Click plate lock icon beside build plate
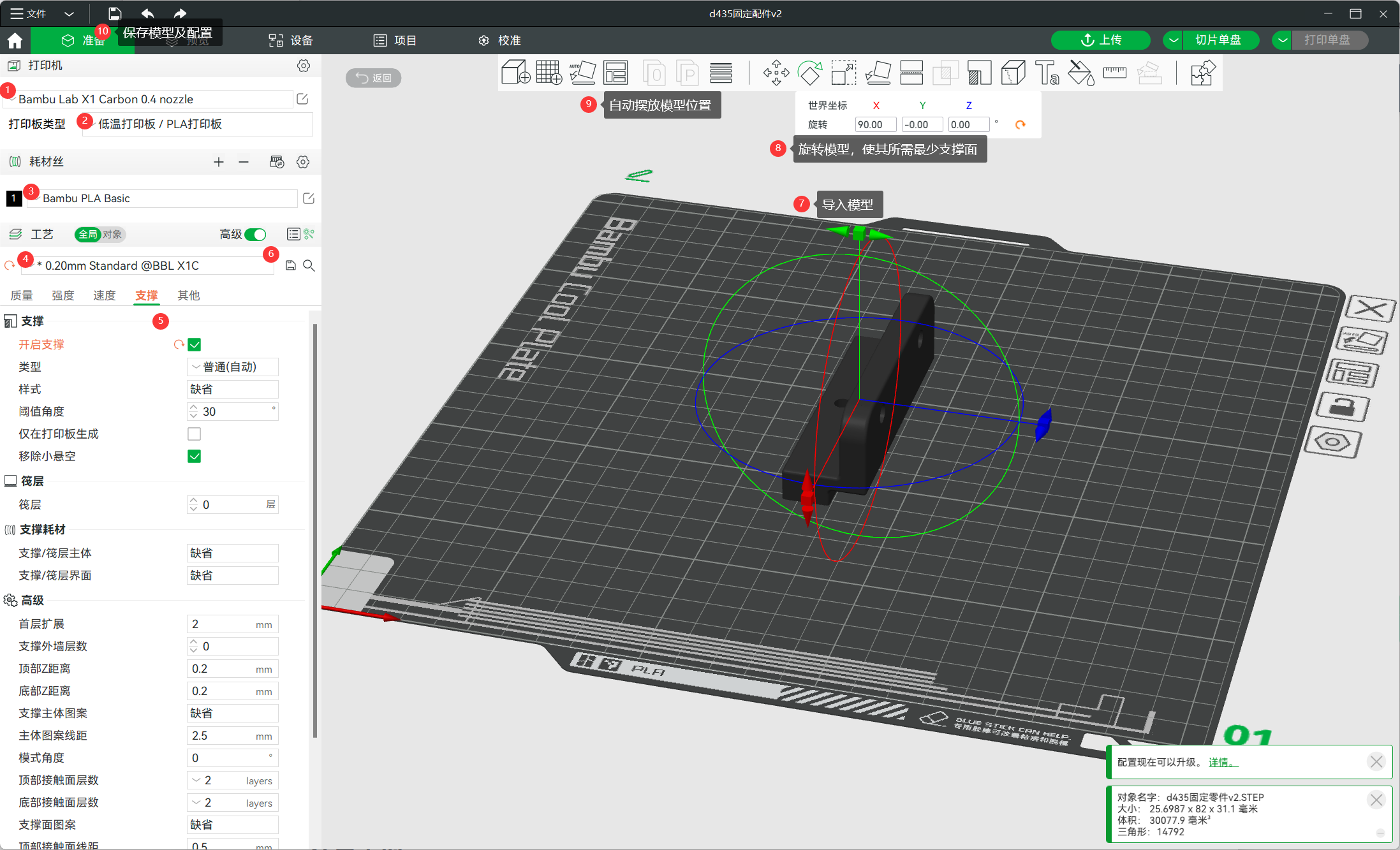Screen dimensions: 1400x850 1343,407
